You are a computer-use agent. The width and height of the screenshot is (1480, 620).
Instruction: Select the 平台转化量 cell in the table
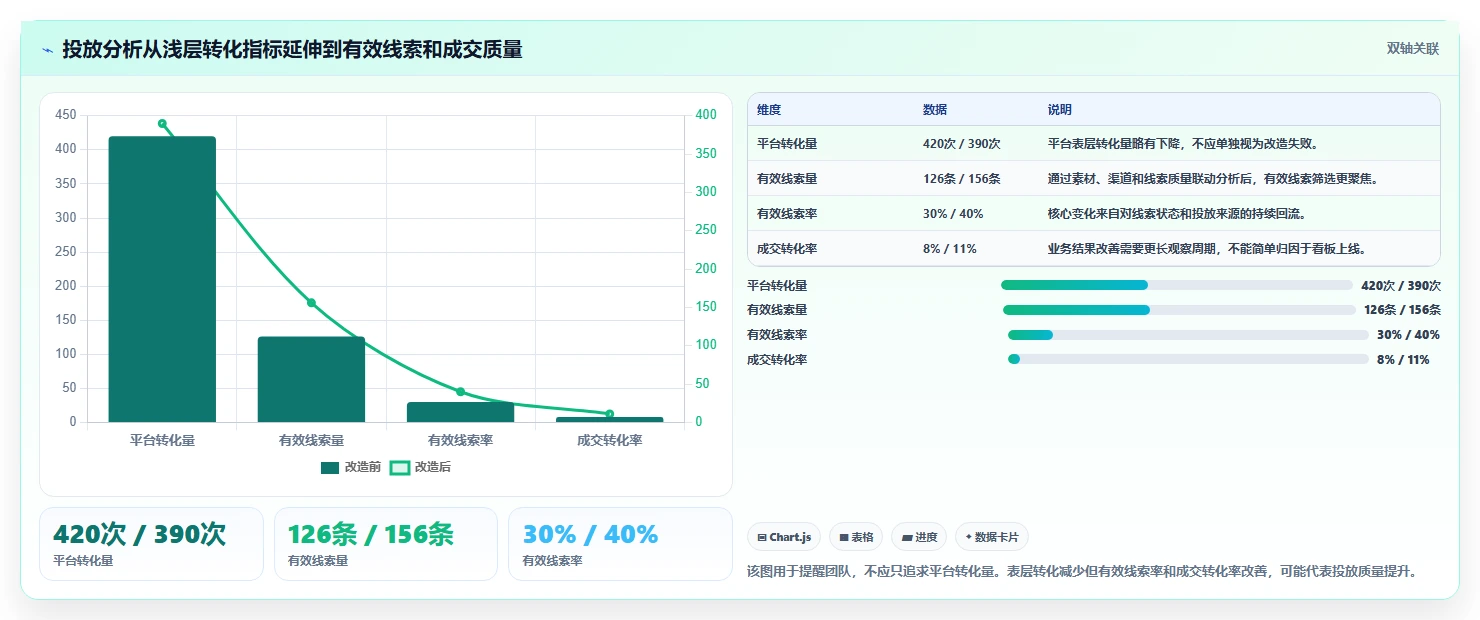click(x=787, y=144)
